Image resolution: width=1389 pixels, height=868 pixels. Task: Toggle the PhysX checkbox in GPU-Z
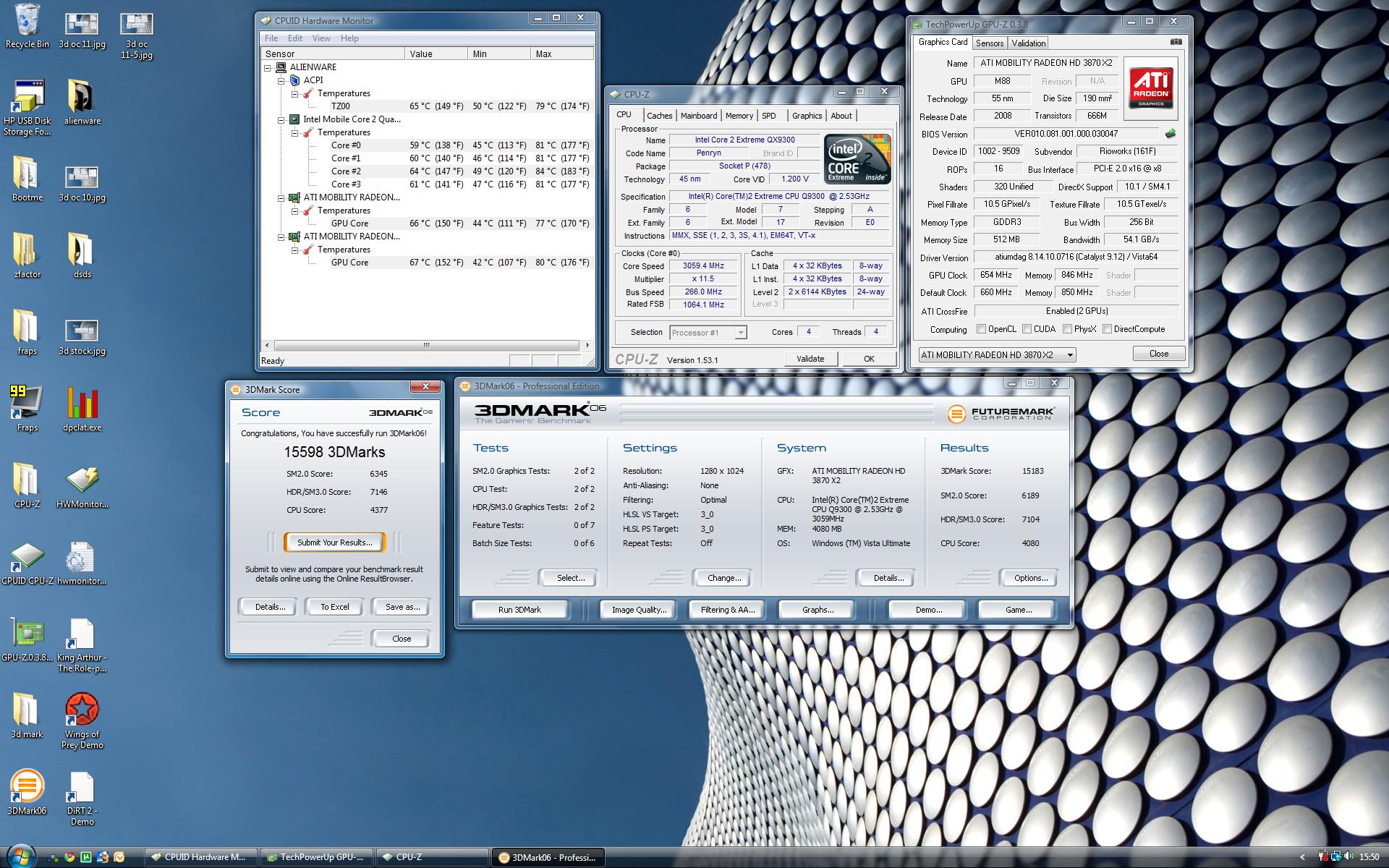(x=1067, y=329)
